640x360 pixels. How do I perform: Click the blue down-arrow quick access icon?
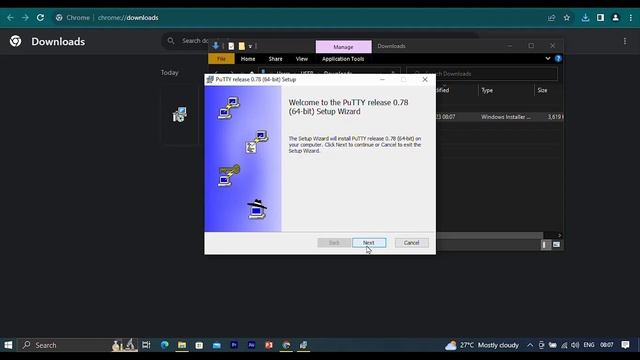pyautogui.click(x=216, y=46)
